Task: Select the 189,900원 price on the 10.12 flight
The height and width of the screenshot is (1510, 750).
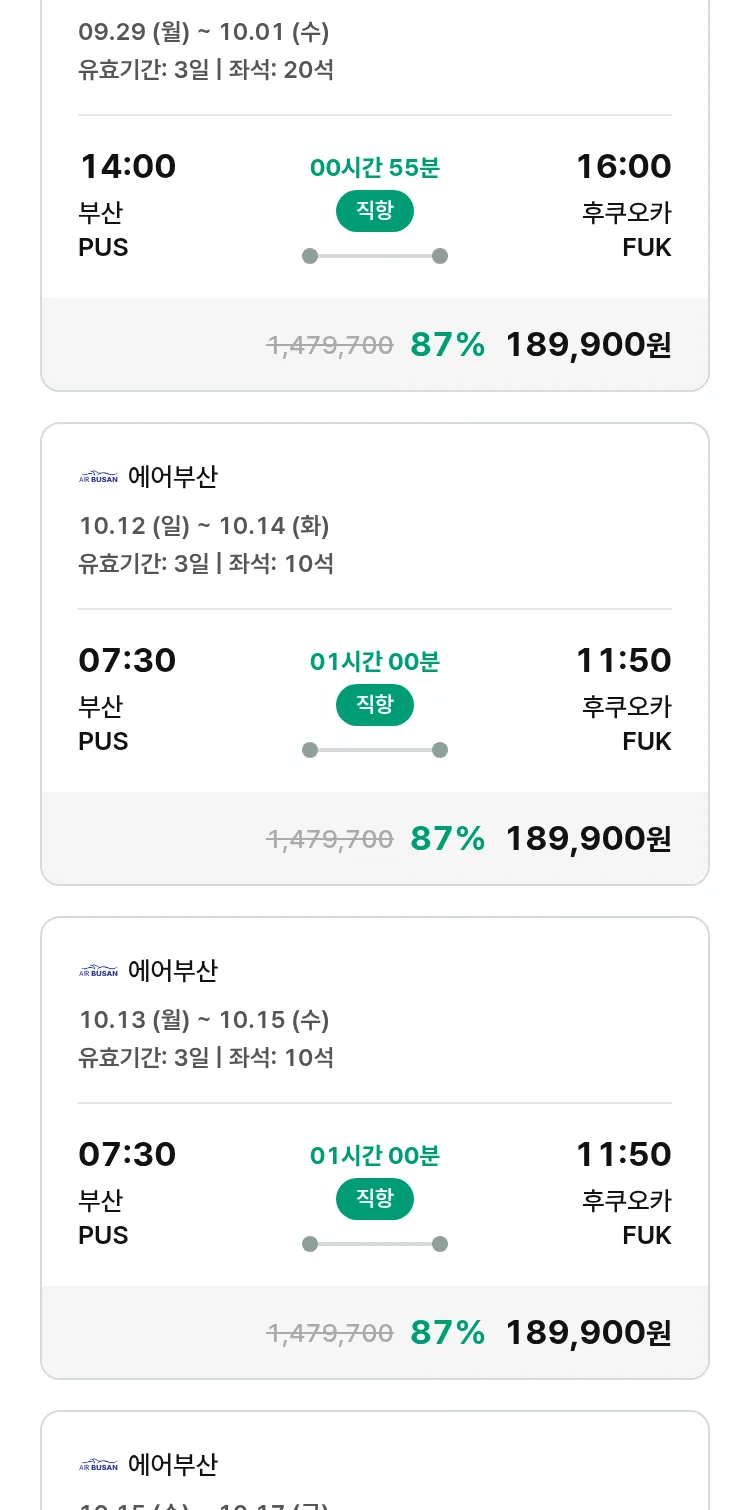Action: point(588,839)
